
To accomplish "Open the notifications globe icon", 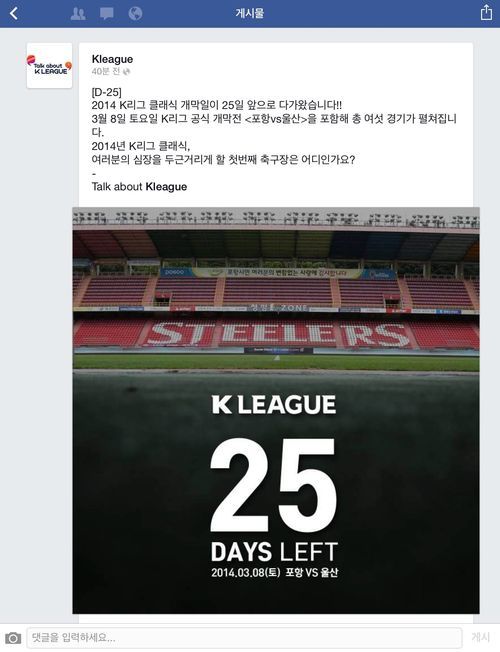I will pyautogui.click(x=135, y=14).
